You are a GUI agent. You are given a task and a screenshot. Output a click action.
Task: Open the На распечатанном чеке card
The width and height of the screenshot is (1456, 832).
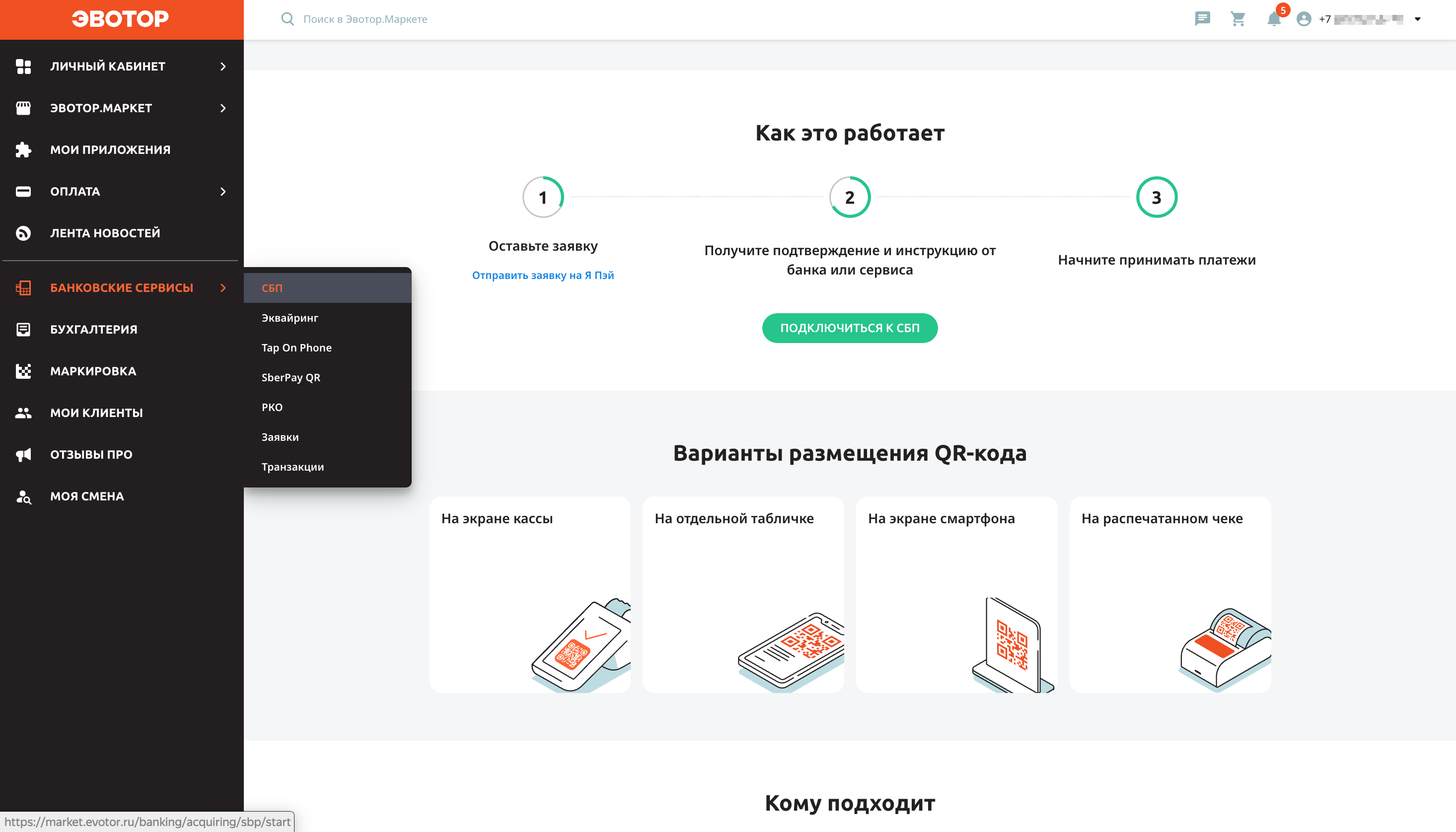pyautogui.click(x=1170, y=595)
